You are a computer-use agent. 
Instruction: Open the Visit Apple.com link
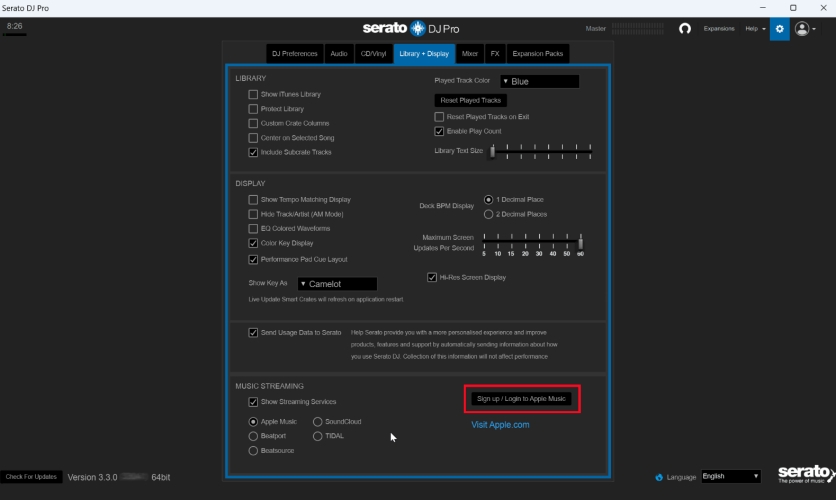coord(500,425)
